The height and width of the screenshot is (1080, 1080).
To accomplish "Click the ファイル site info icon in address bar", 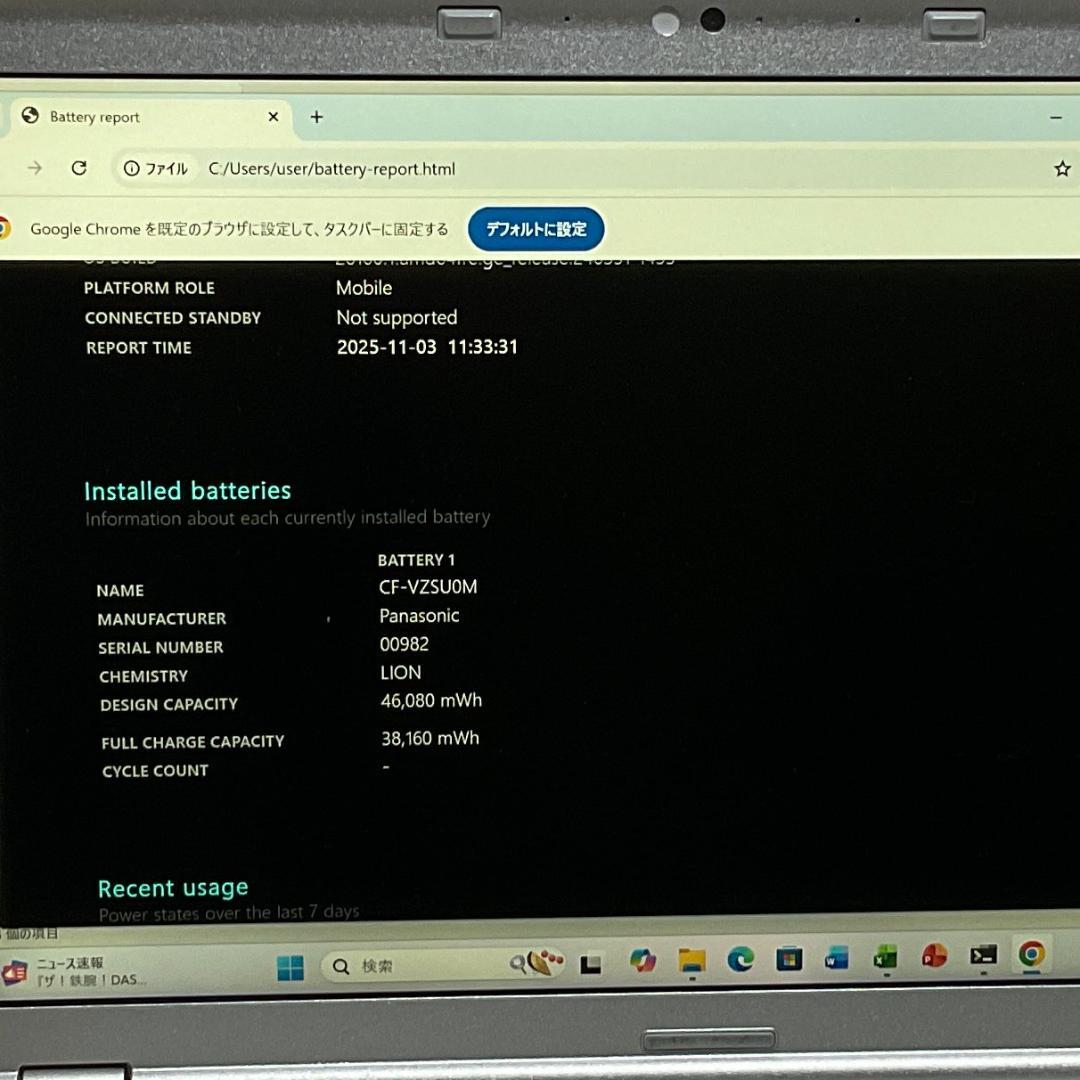I will 131,168.
